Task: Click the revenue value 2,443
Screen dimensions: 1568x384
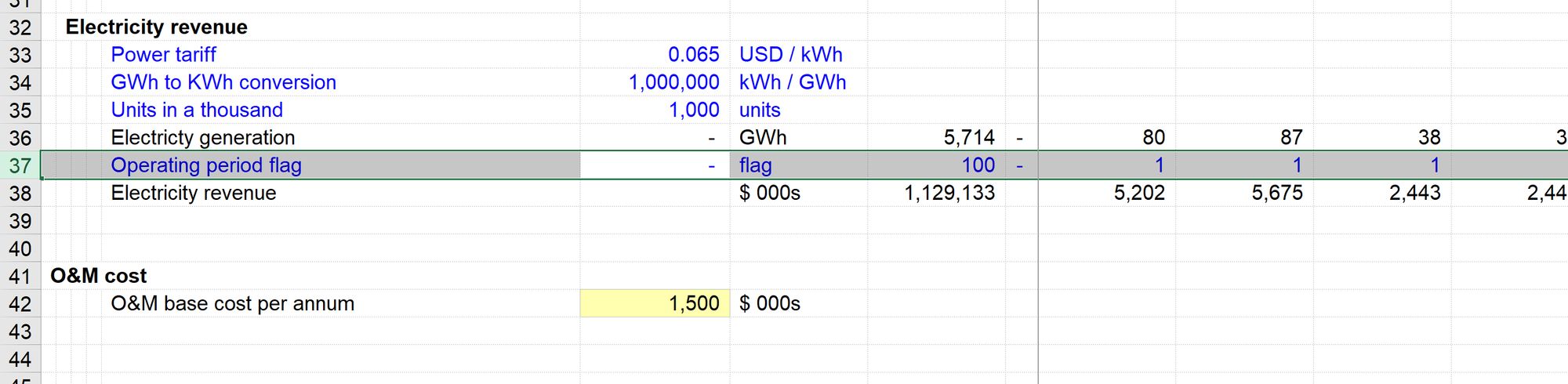Action: pyautogui.click(x=1415, y=193)
